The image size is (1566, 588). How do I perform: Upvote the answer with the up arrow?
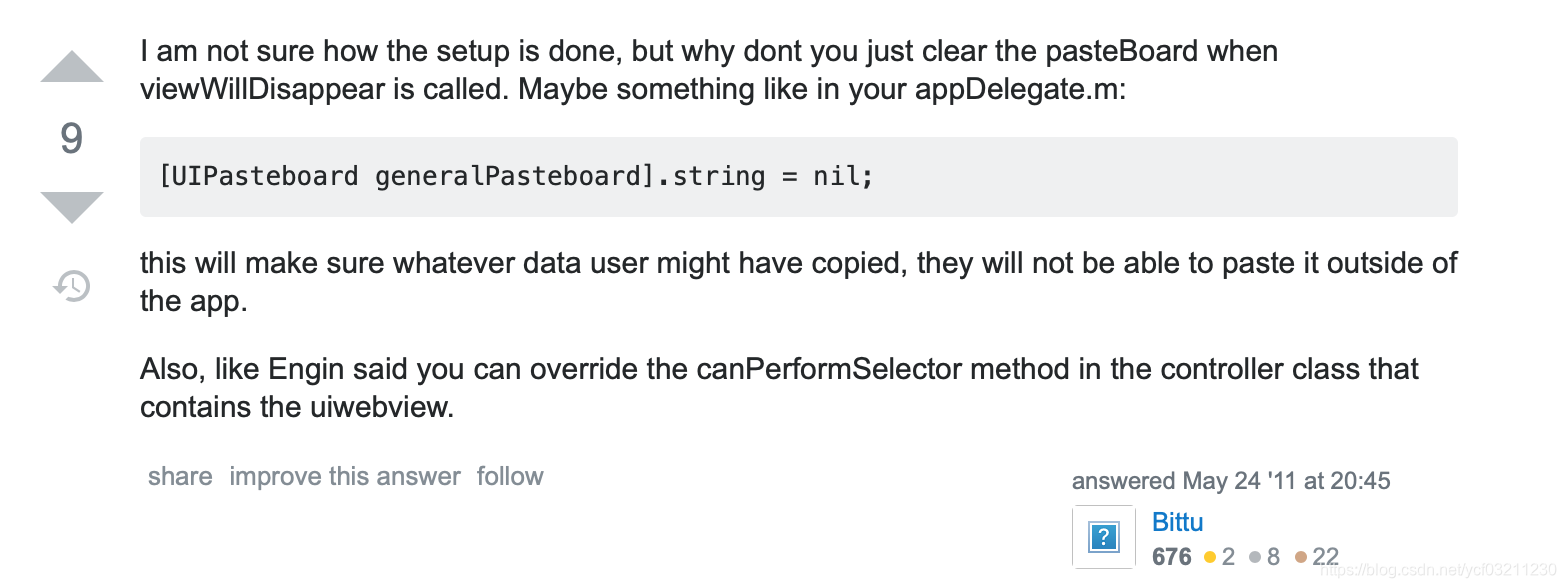click(71, 66)
